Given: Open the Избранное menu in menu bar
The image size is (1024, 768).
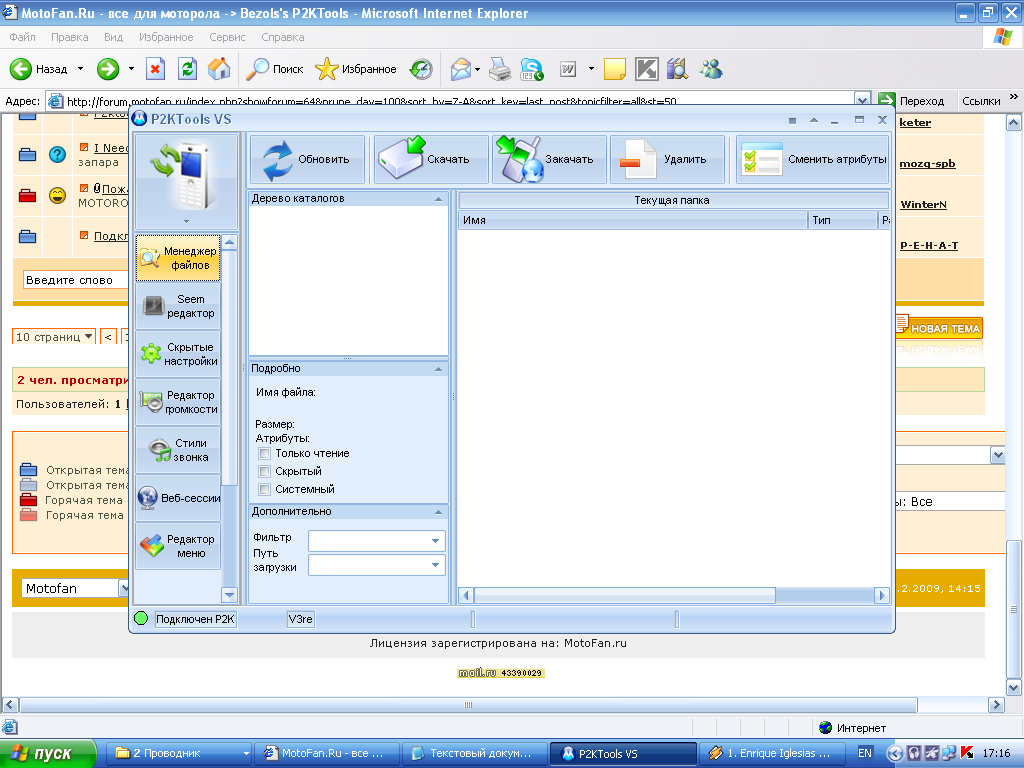Looking at the screenshot, I should coord(166,37).
